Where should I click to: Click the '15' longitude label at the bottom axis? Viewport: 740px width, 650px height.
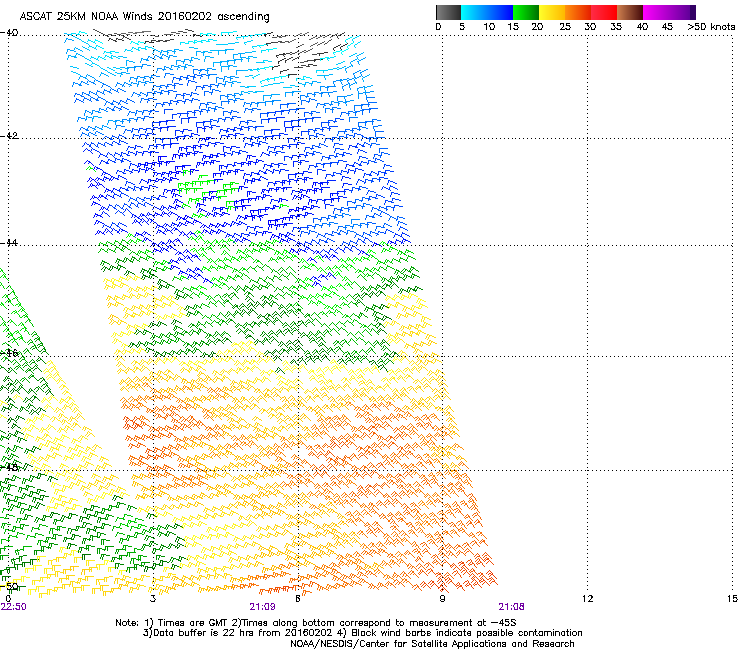pos(732,599)
